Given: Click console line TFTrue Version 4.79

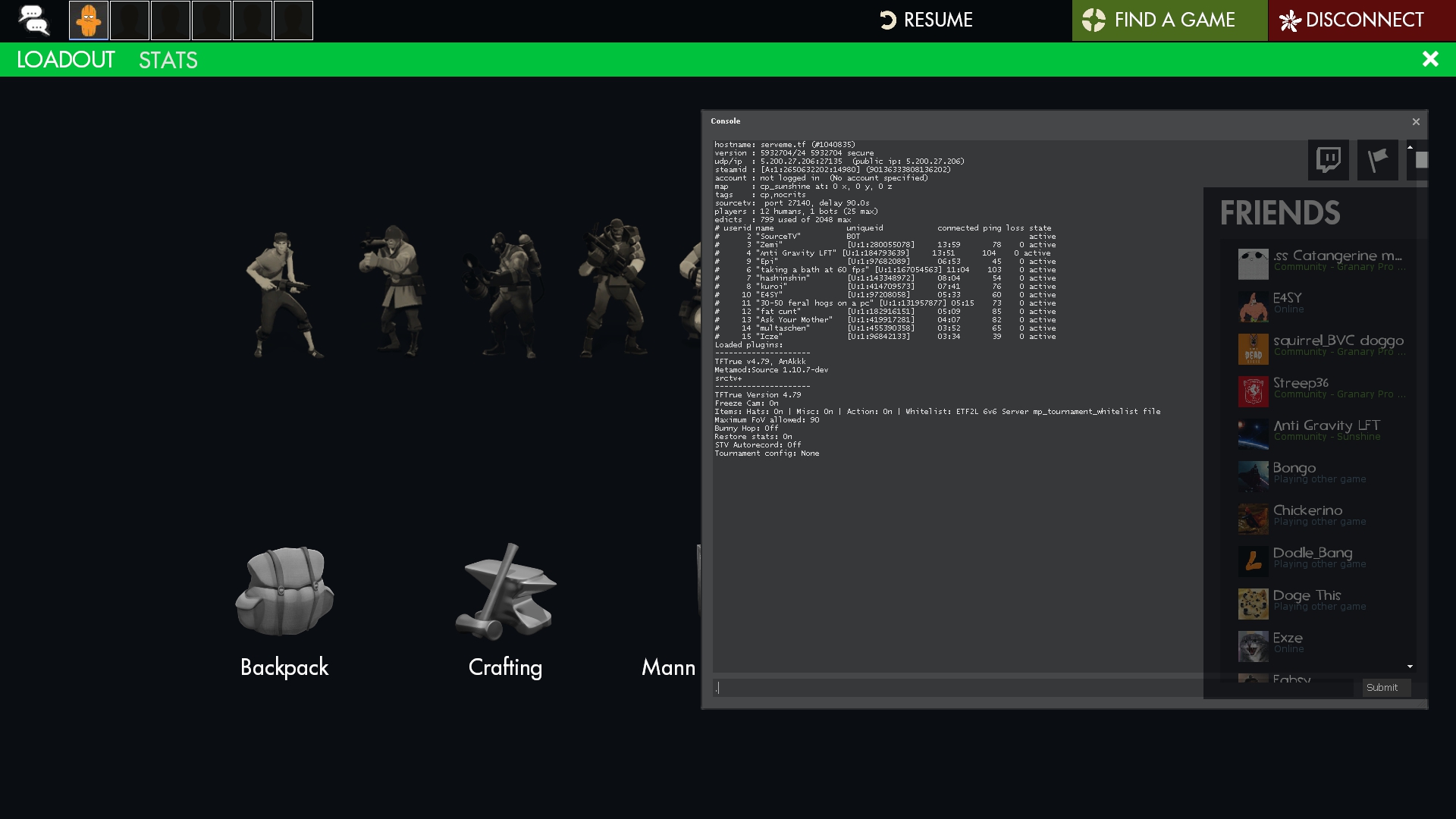Looking at the screenshot, I should [x=758, y=395].
